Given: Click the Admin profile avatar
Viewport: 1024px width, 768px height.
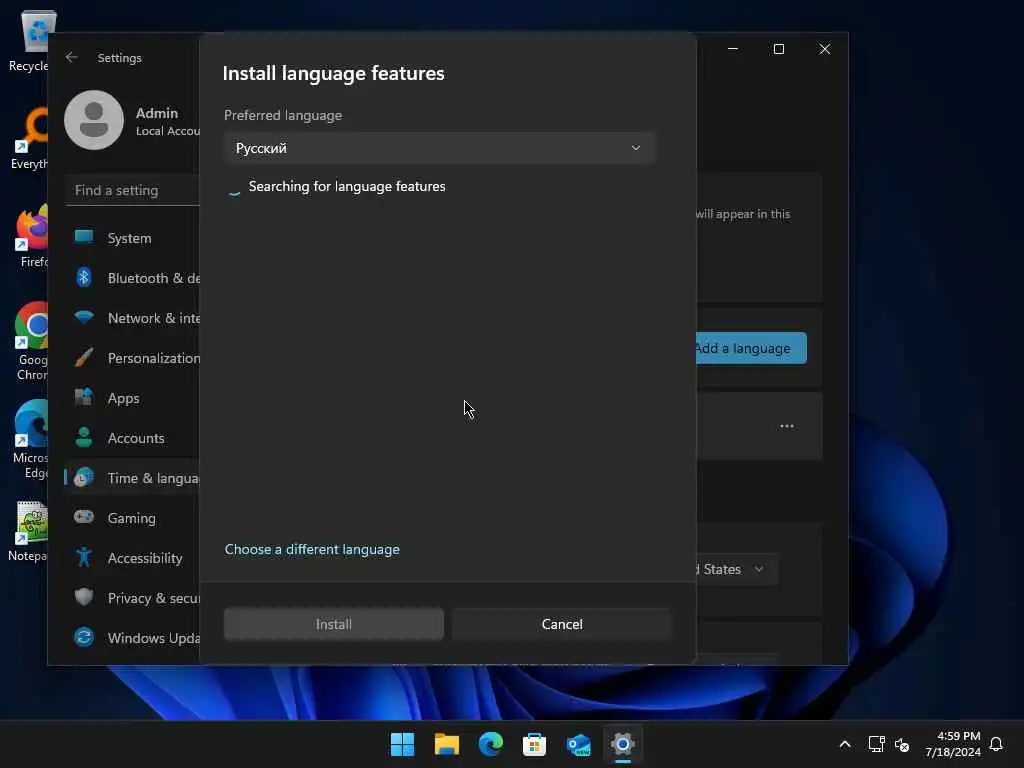Looking at the screenshot, I should click(94, 120).
